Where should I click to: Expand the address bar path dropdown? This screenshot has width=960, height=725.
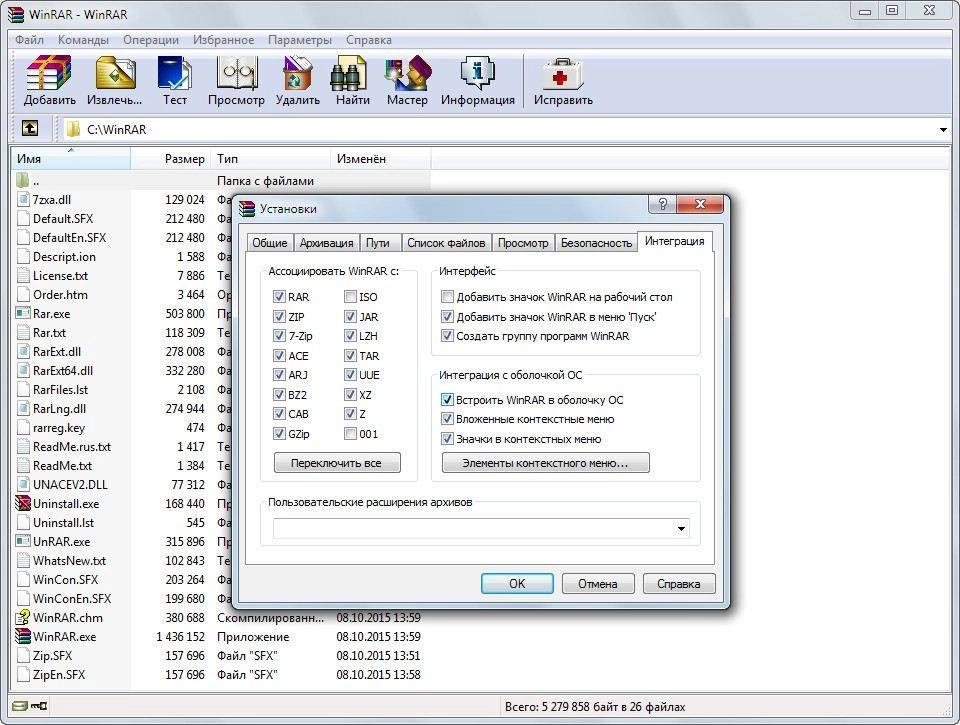pyautogui.click(x=943, y=129)
